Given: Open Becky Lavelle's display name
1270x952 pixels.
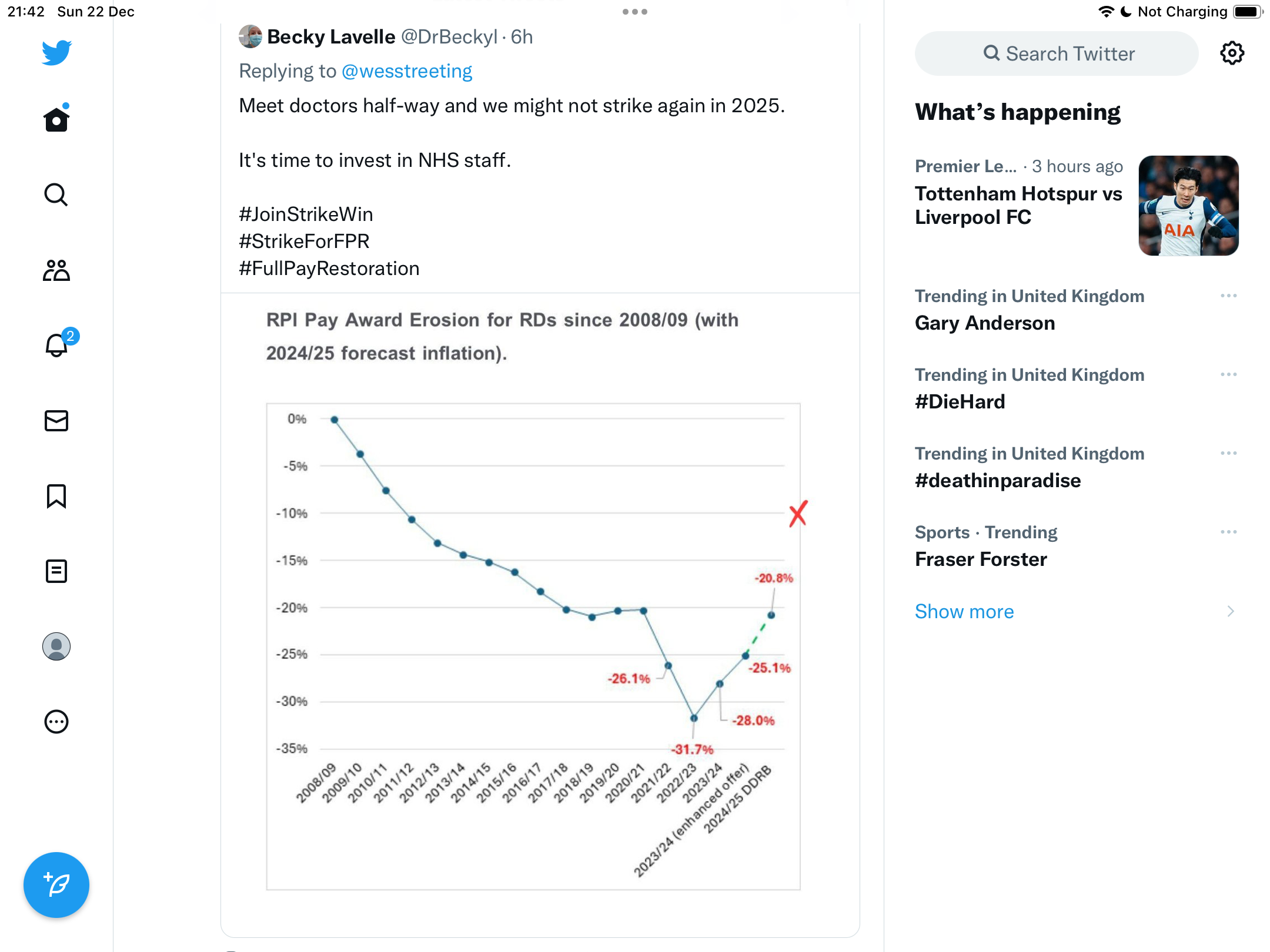Looking at the screenshot, I should point(331,37).
